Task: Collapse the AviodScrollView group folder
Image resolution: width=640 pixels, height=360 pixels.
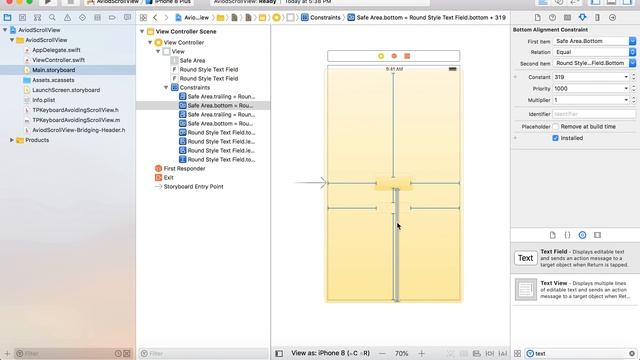Action: (x=12, y=40)
